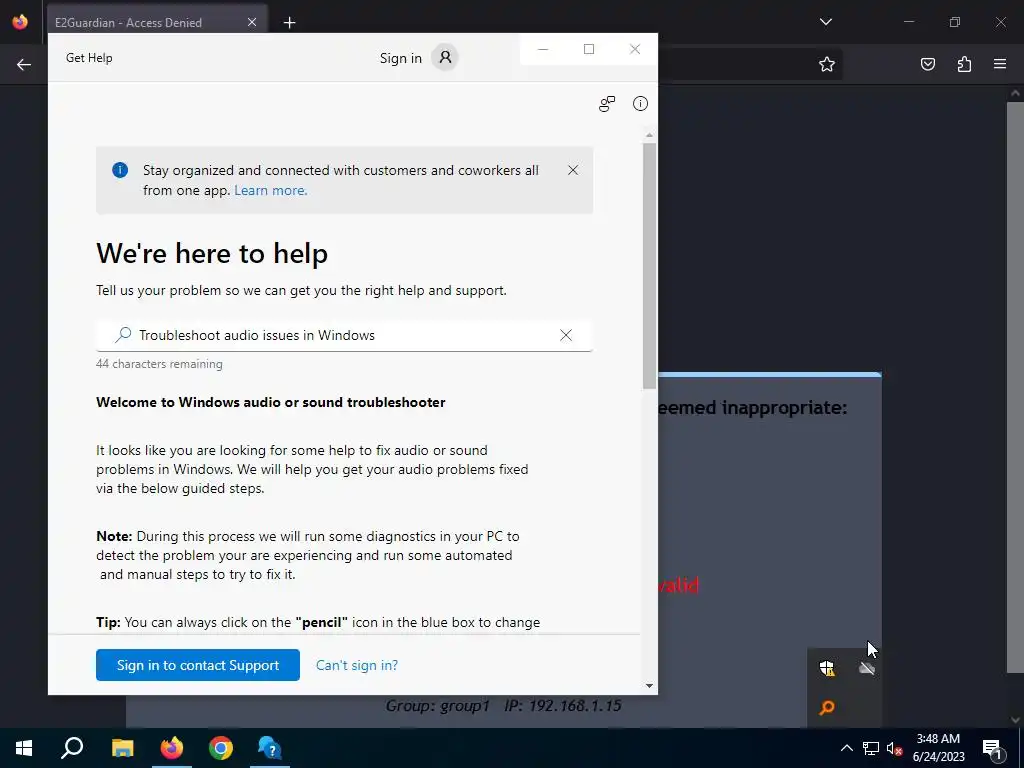The image size is (1024, 768).
Task: Click the '44 characters remaining' text
Action: click(159, 364)
